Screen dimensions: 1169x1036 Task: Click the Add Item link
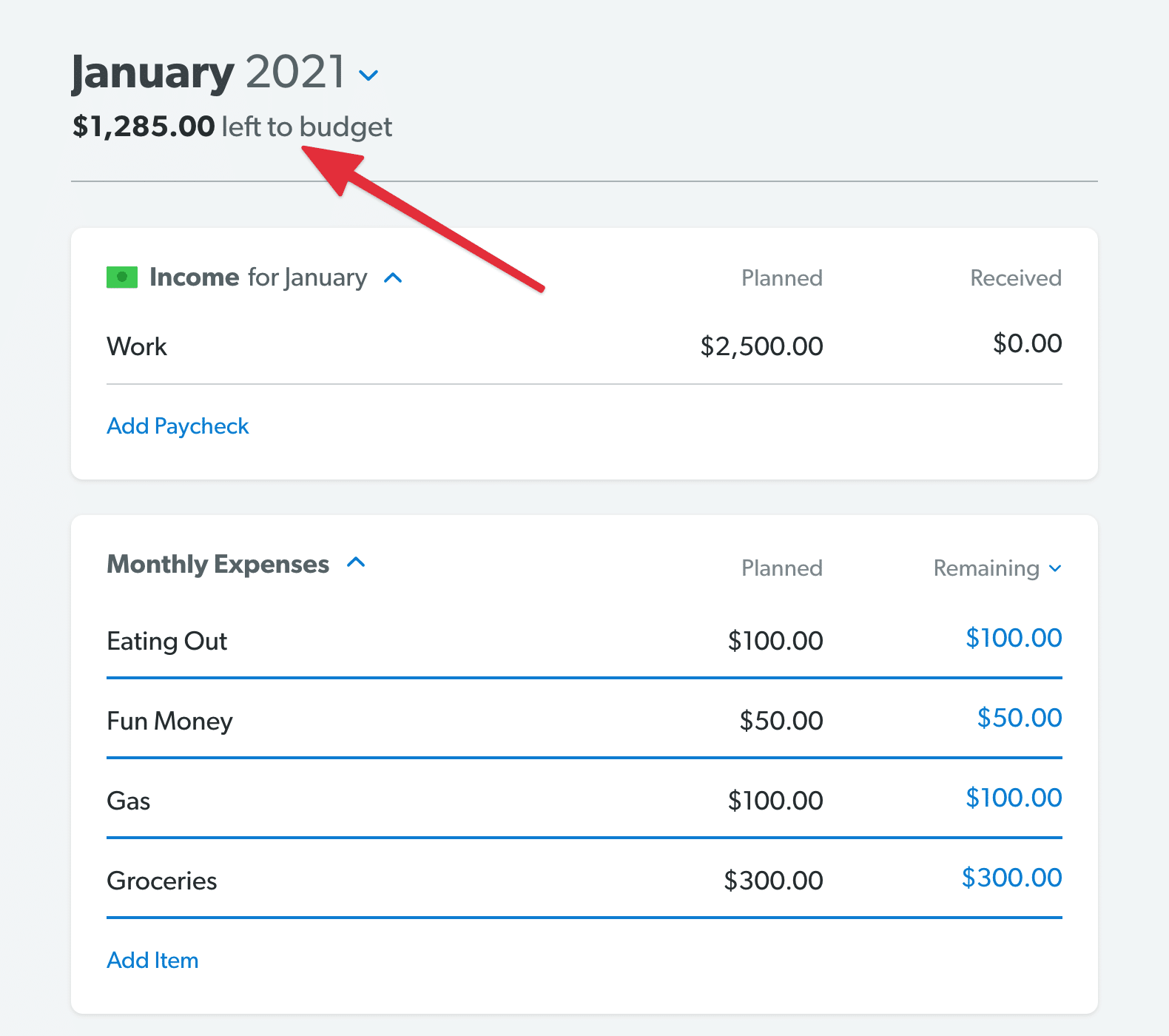click(152, 961)
